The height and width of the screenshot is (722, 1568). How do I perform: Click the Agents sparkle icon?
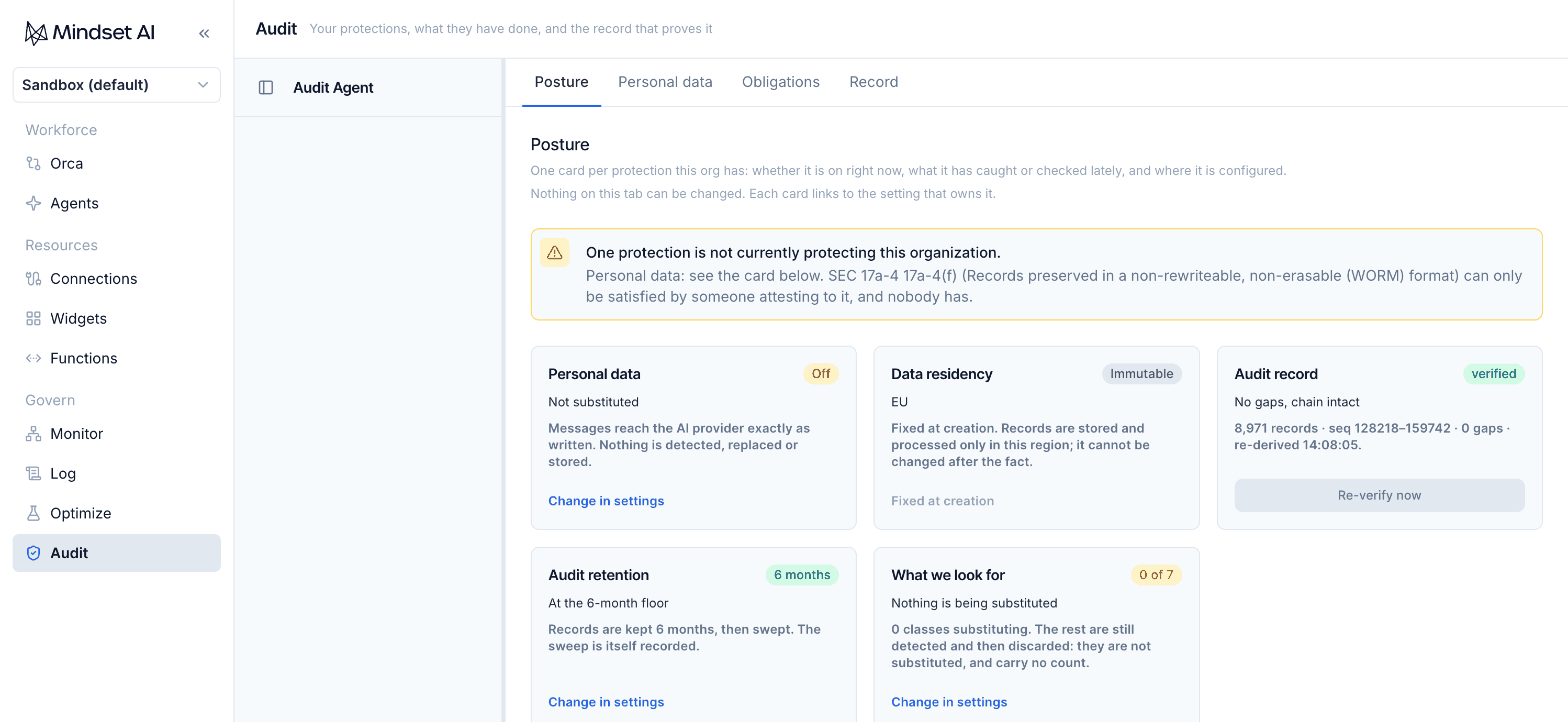tap(33, 204)
